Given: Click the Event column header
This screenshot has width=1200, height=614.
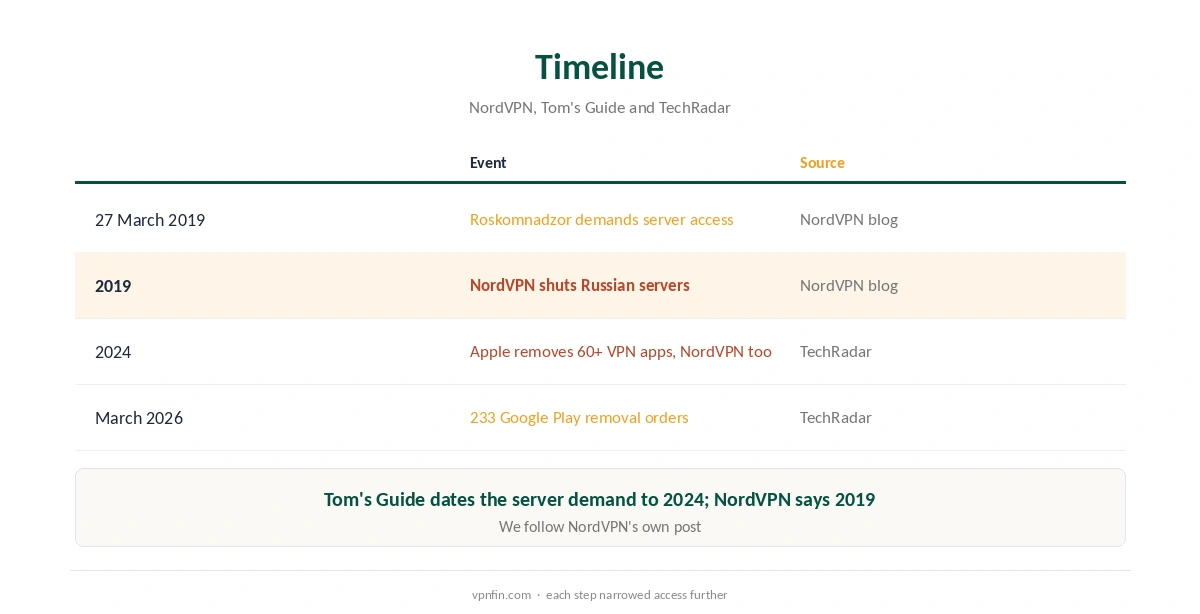Looking at the screenshot, I should pyautogui.click(x=488, y=163).
